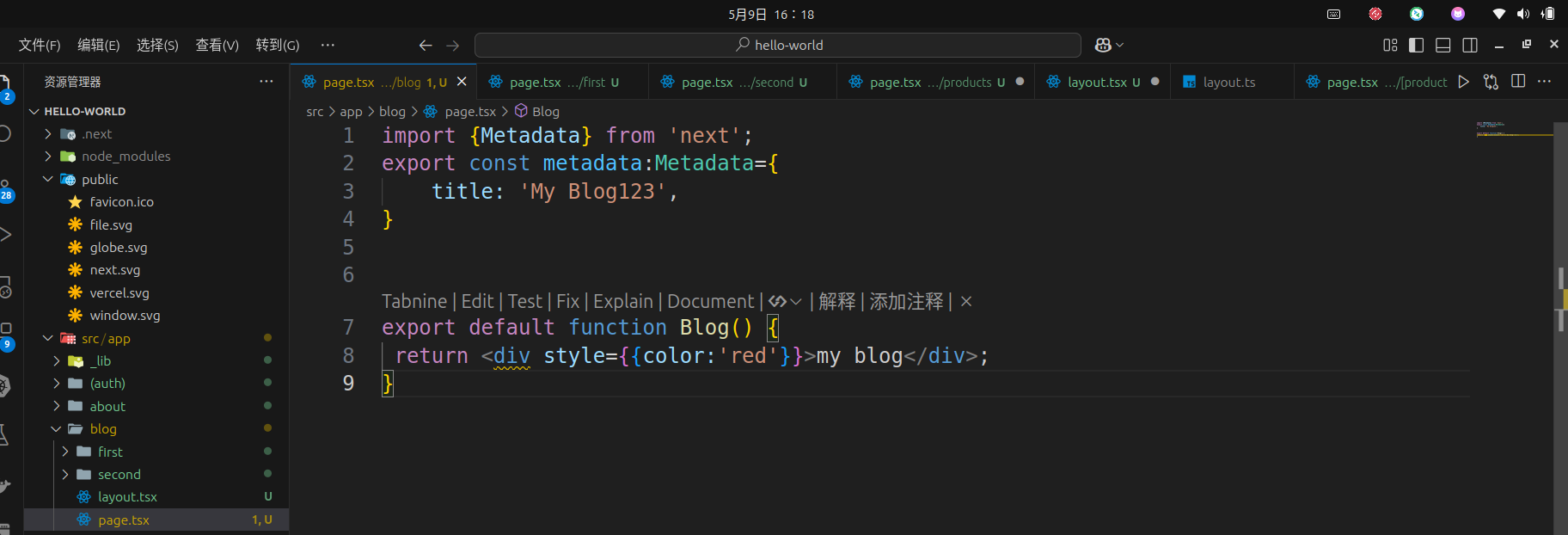Open explorer panel more actions (three dots)
Image resolution: width=1568 pixels, height=535 pixels.
pyautogui.click(x=266, y=82)
